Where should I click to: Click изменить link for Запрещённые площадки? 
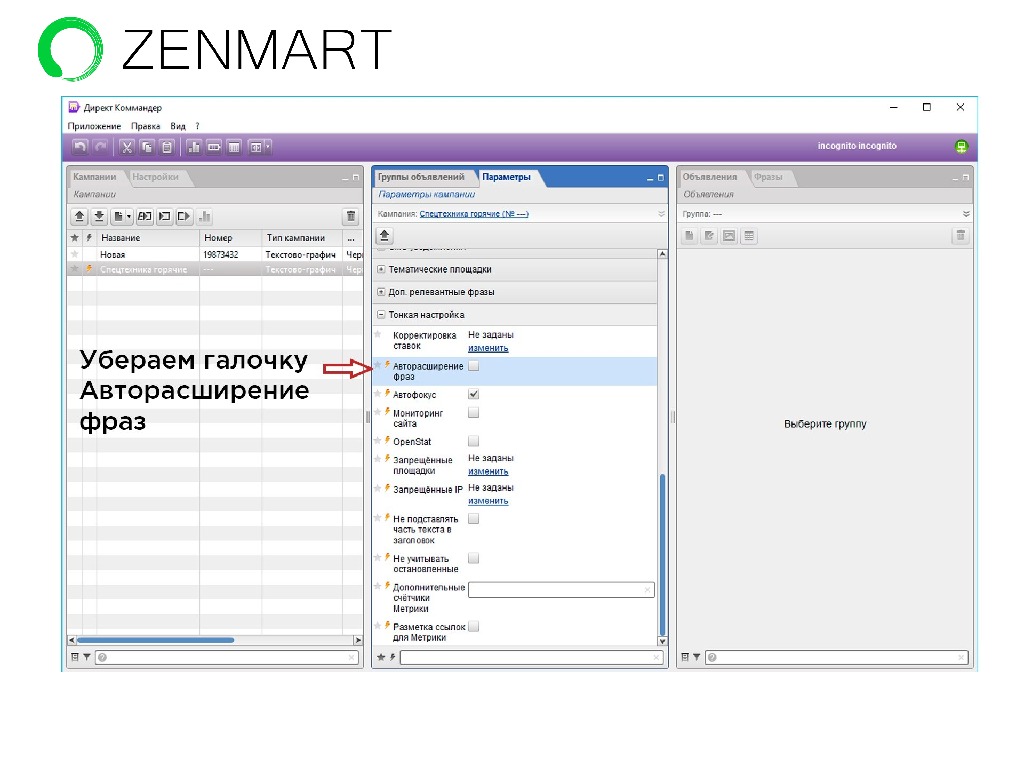click(488, 472)
